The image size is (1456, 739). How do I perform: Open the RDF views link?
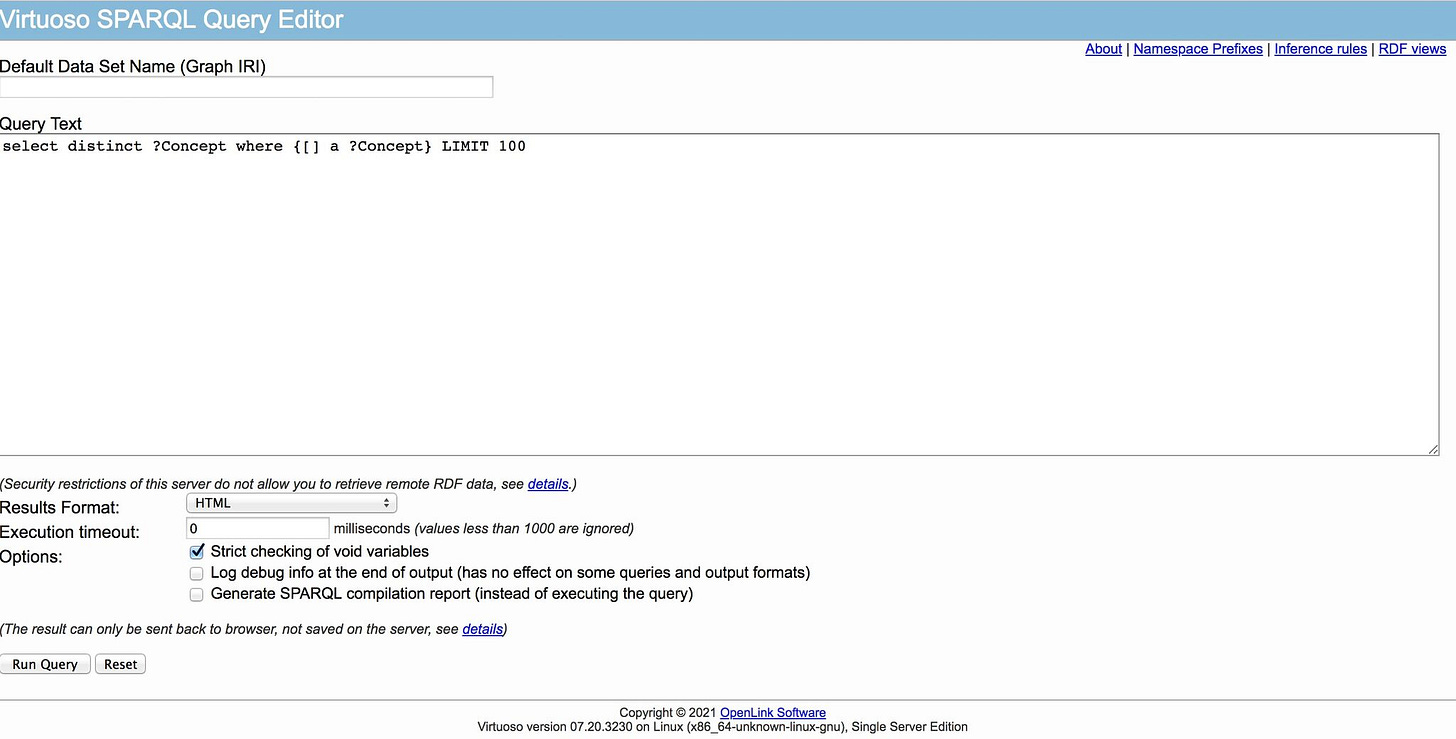pos(1412,49)
